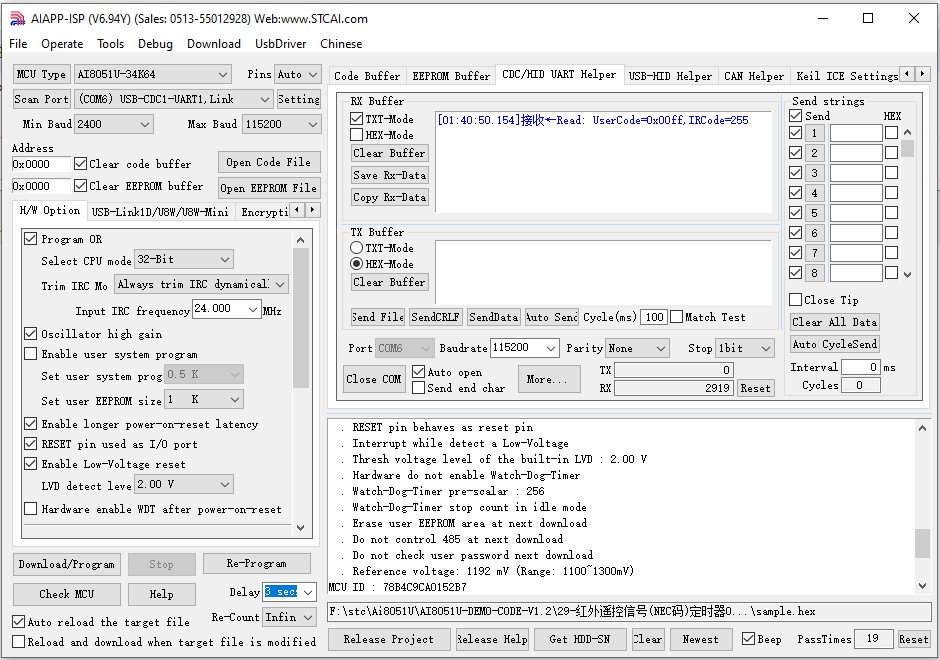The height and width of the screenshot is (660, 940).
Task: Click the AIAPP-ISP app icon in title bar
Action: click(x=18, y=19)
